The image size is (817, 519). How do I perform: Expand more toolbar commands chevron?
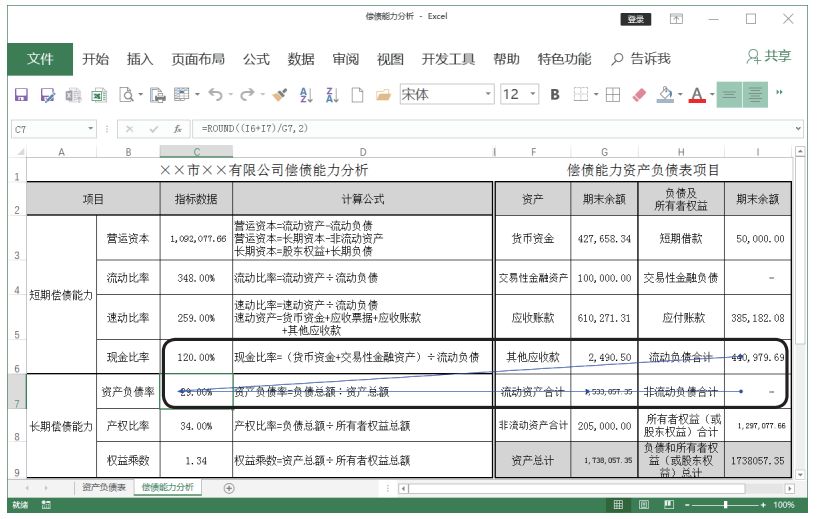(x=779, y=92)
